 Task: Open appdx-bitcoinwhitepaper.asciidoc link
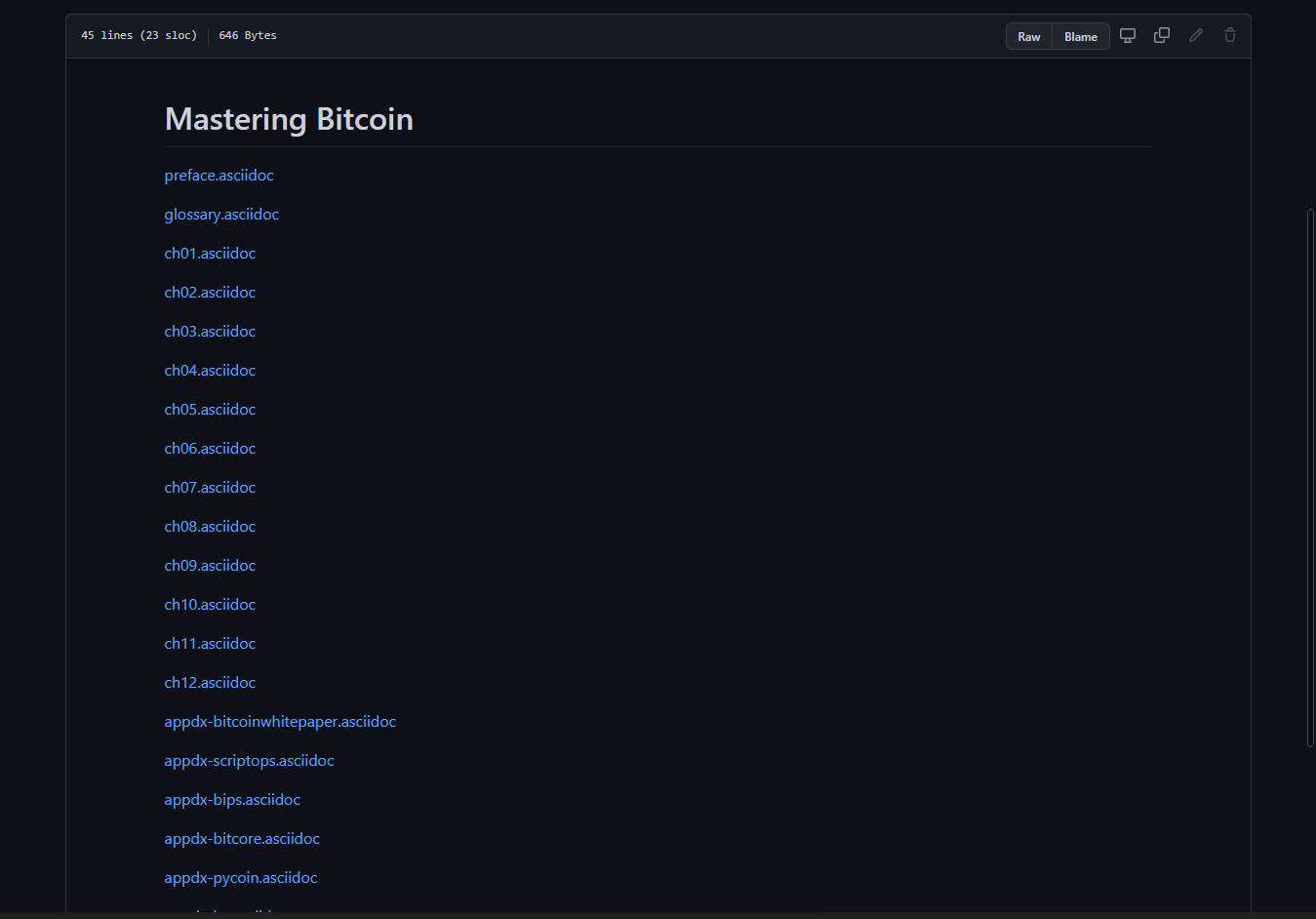[280, 722]
